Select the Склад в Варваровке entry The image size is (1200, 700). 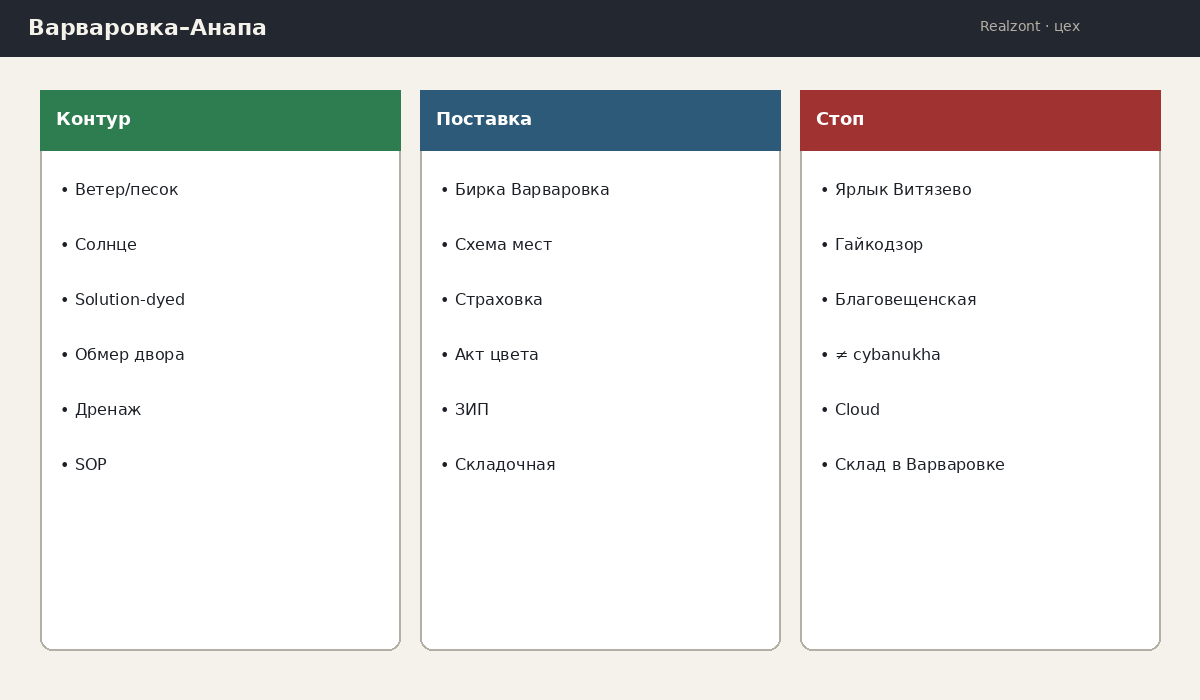coord(912,465)
